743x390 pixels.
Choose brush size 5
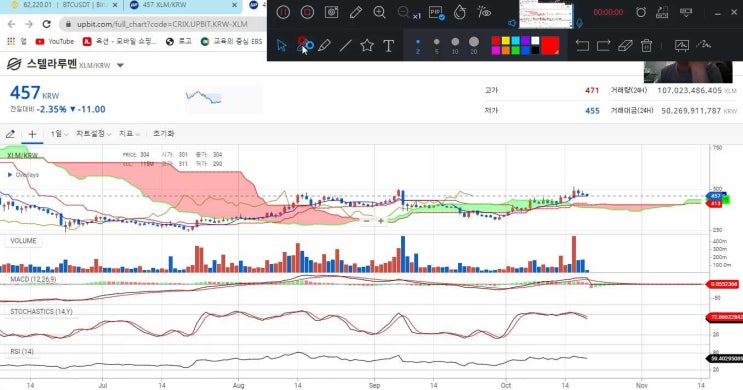click(436, 45)
